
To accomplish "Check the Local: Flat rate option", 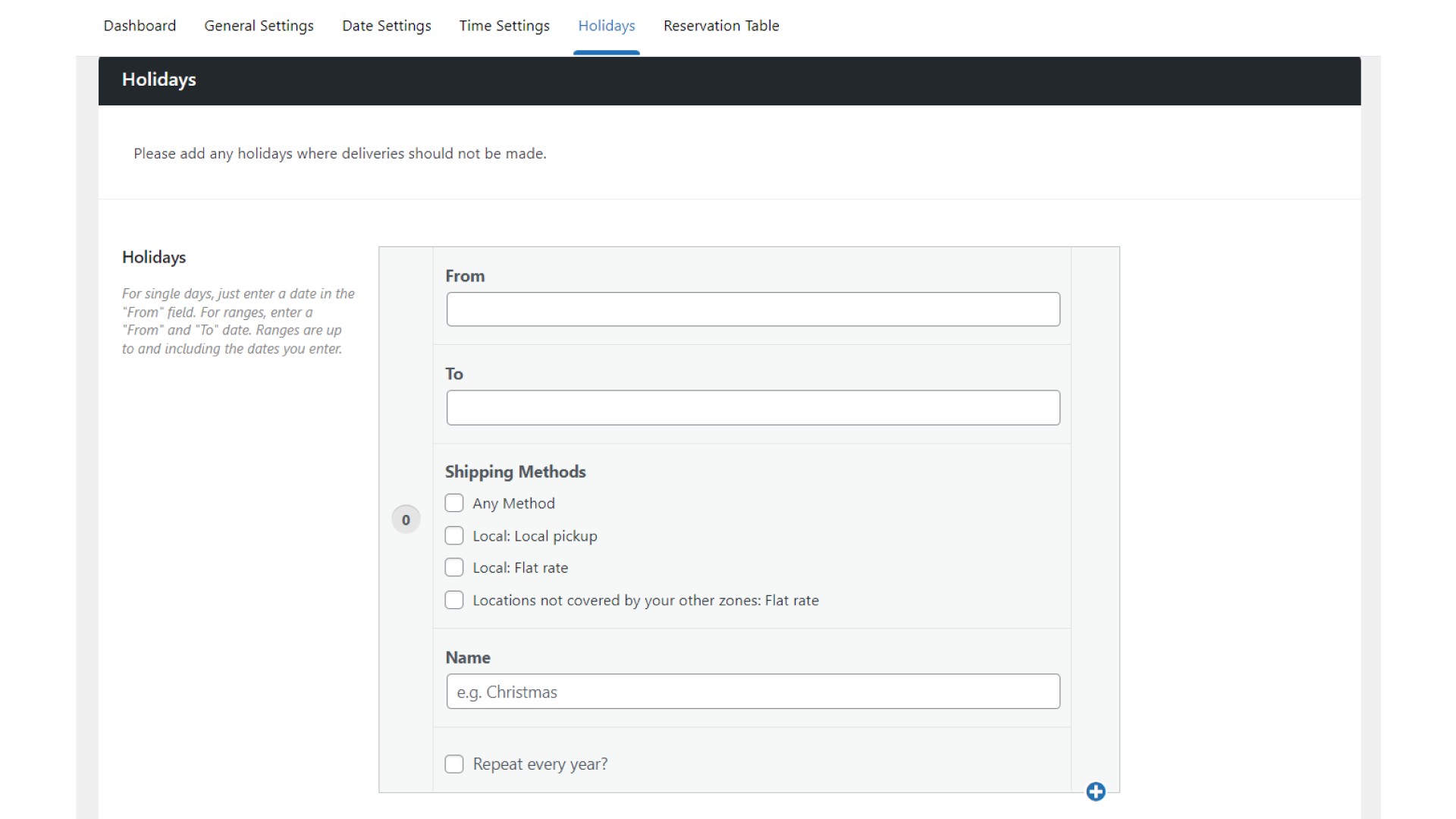I will coord(454,568).
